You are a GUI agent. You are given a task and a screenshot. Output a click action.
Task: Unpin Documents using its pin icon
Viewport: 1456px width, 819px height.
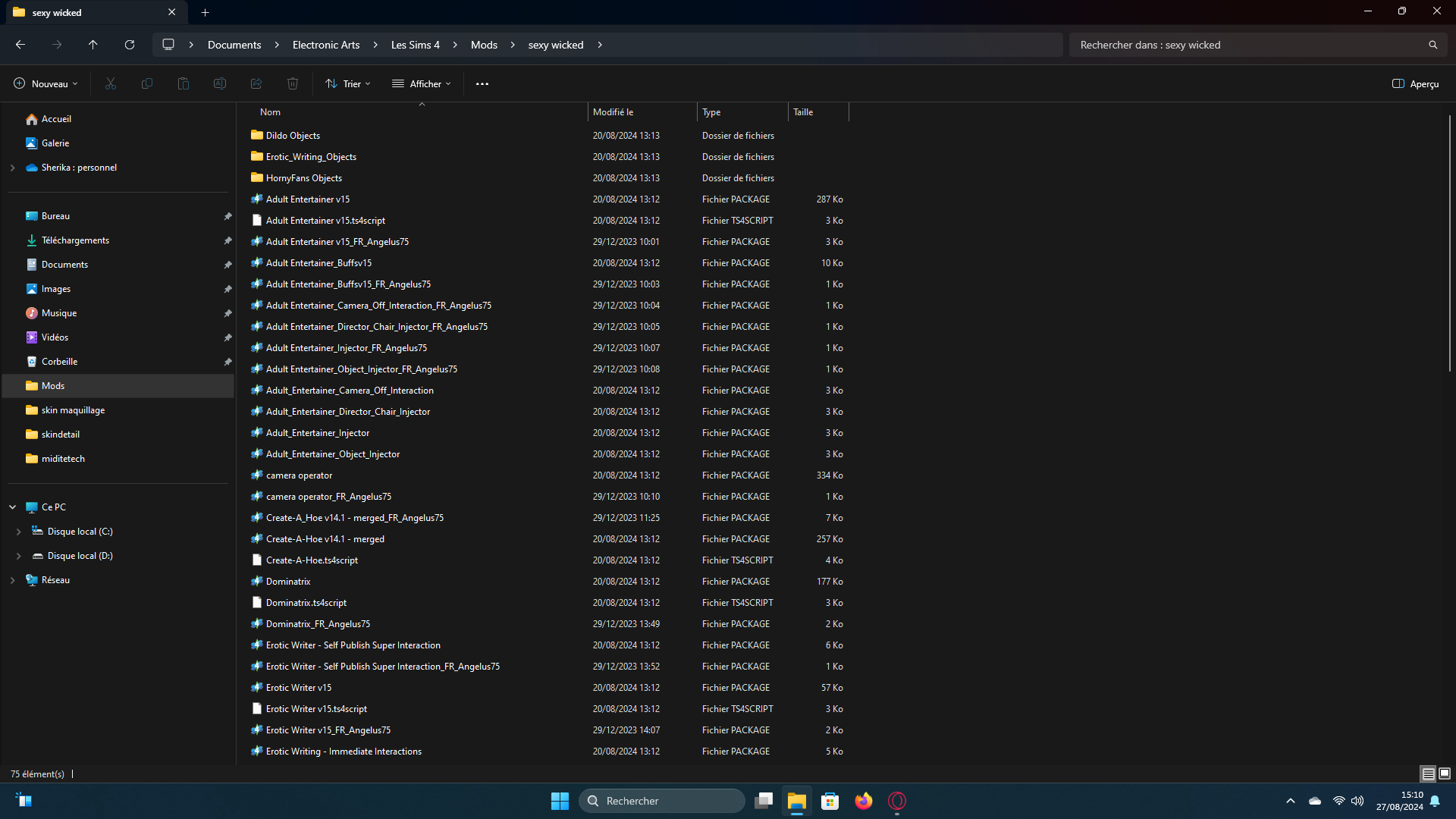pos(227,265)
